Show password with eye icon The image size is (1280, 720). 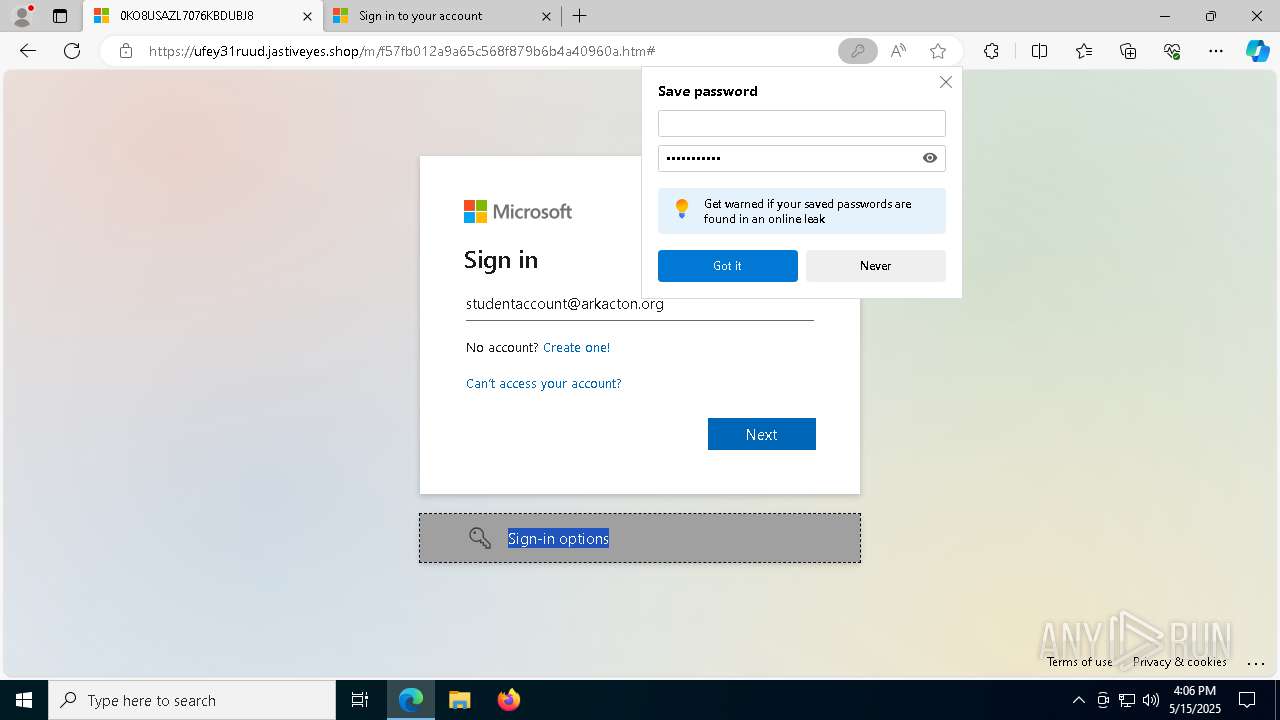930,158
